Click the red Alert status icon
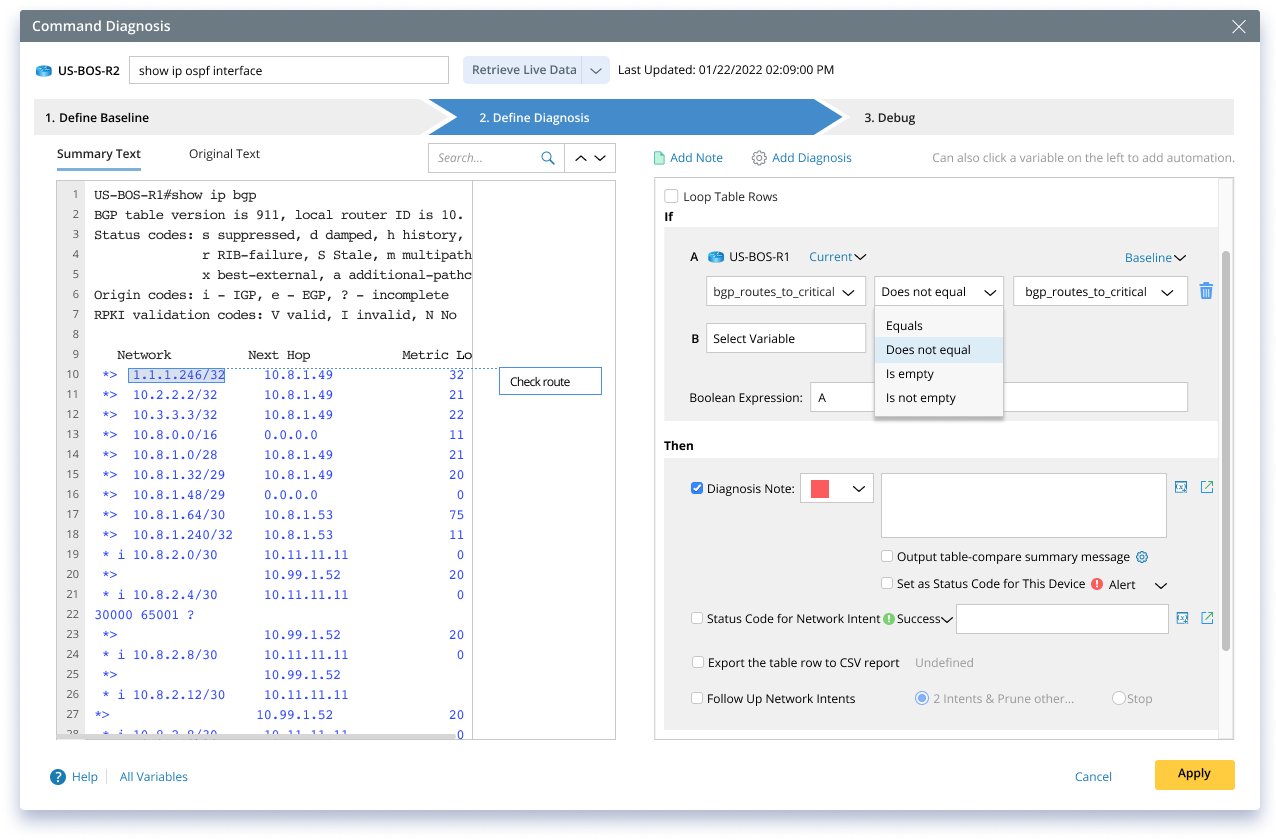Viewport: 1276px width, 840px height. [x=1097, y=584]
